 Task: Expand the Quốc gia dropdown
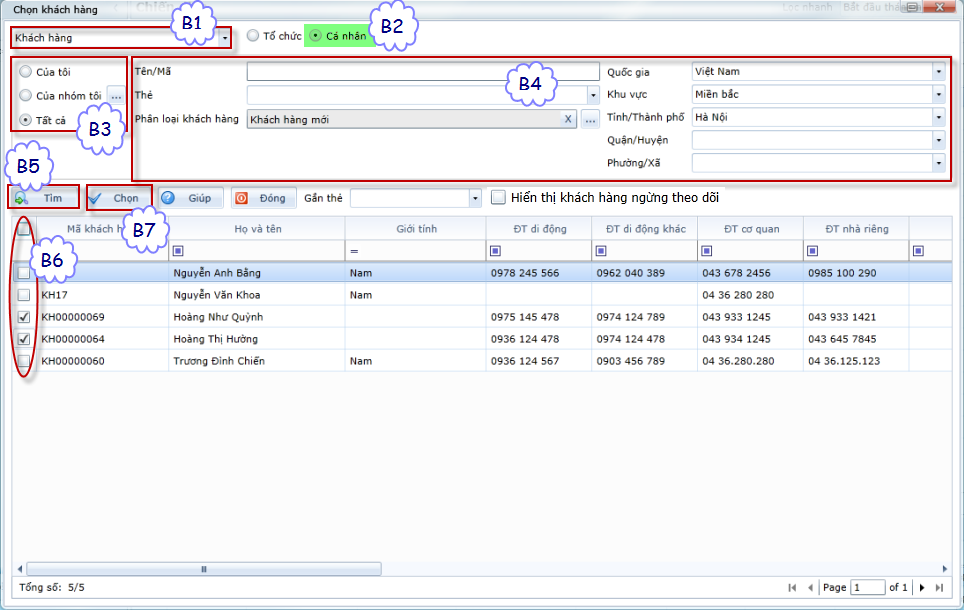[x=938, y=72]
